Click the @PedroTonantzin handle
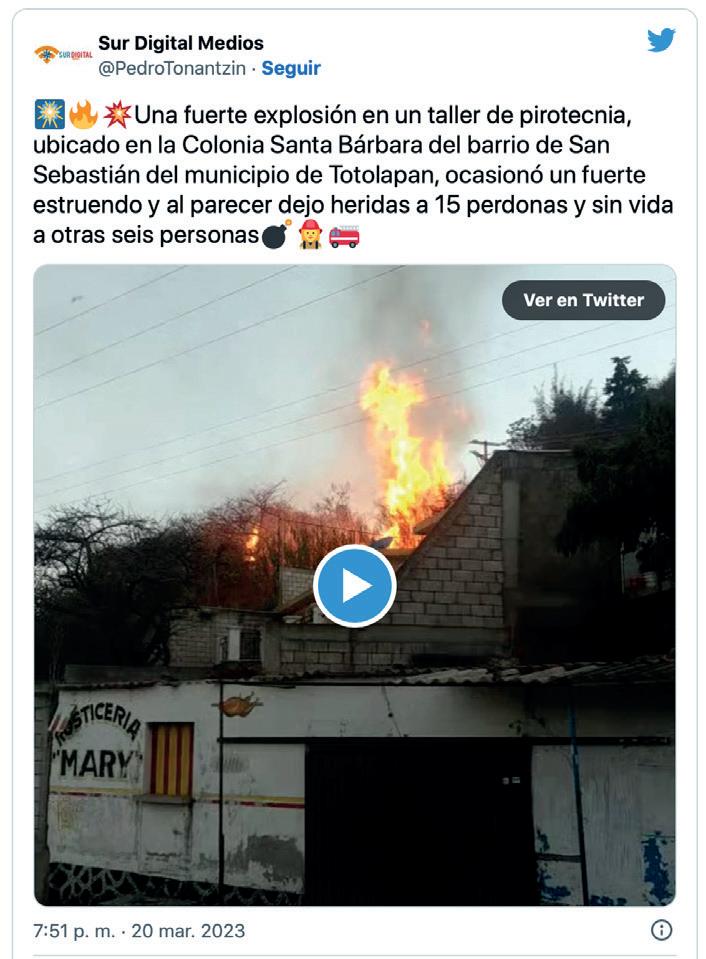This screenshot has height=959, width=706. click(x=172, y=68)
